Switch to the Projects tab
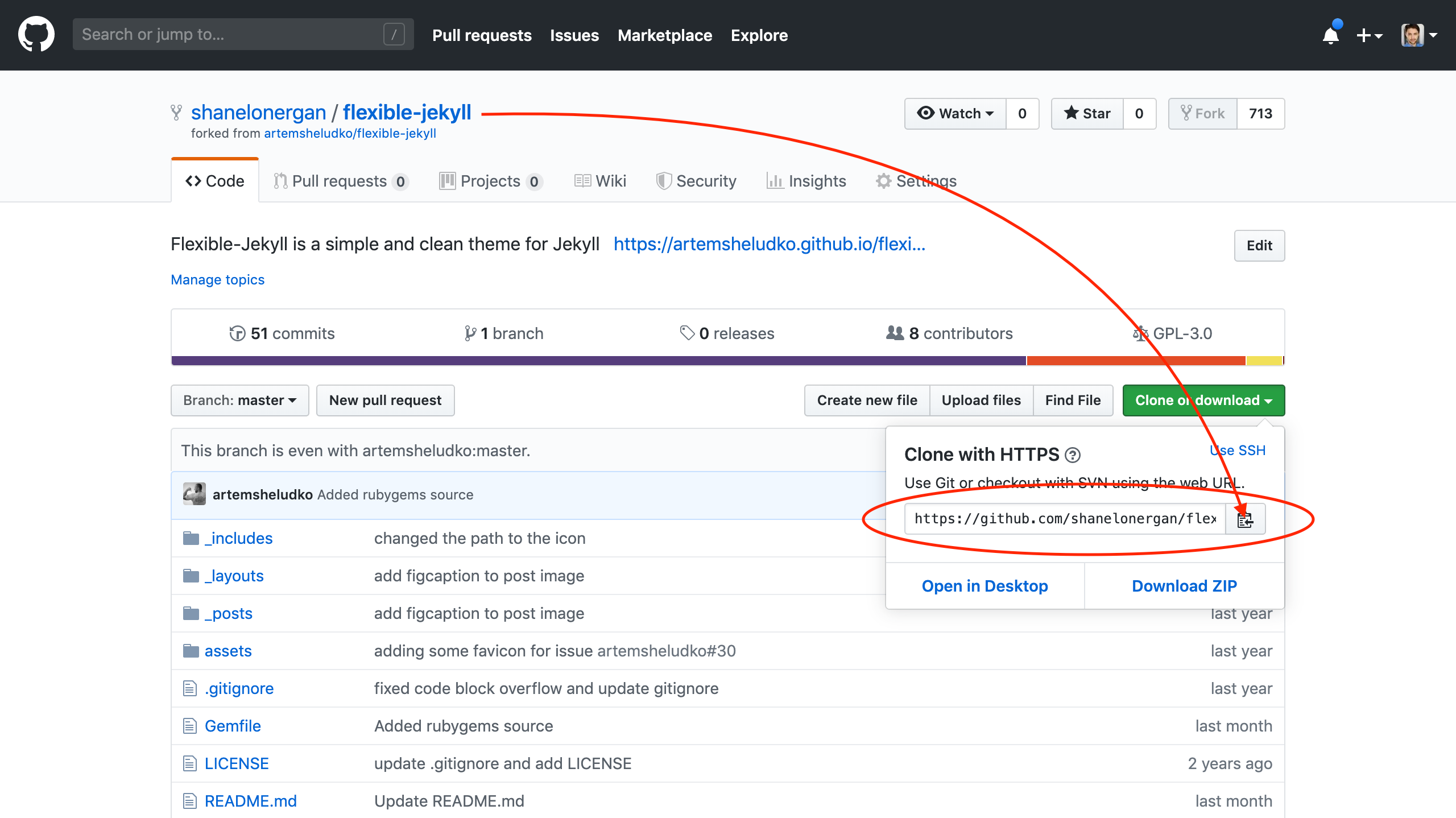The width and height of the screenshot is (1456, 818). (x=491, y=181)
